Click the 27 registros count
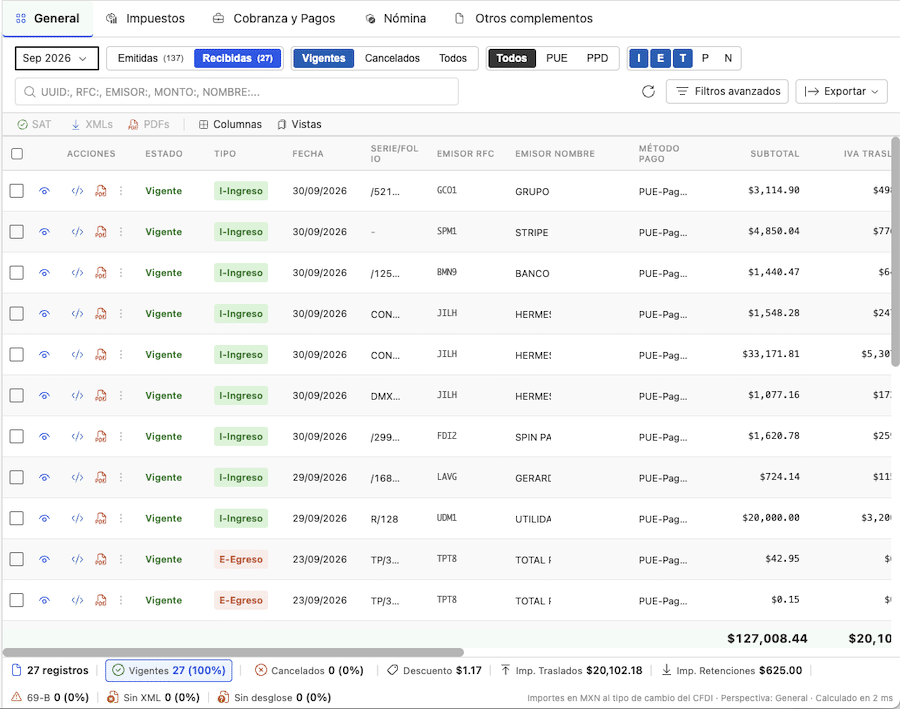 coord(50,671)
